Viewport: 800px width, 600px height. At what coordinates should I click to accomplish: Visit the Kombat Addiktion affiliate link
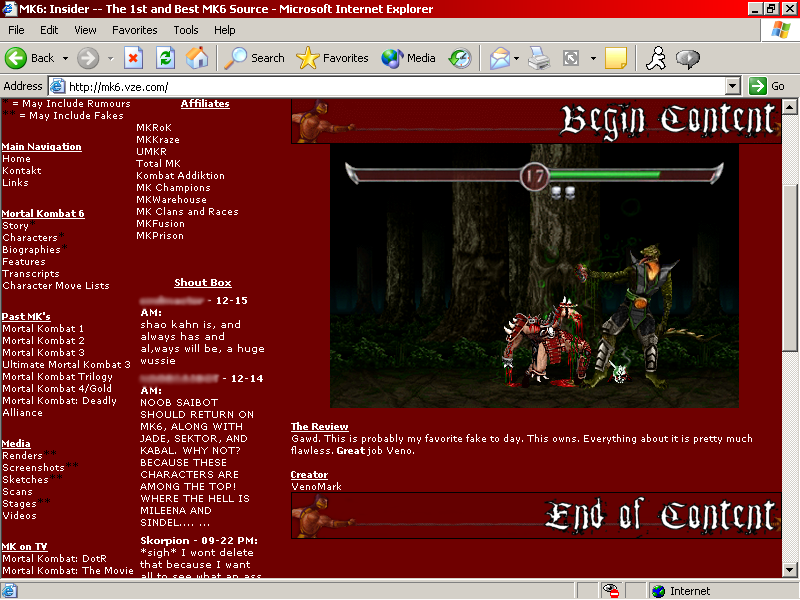(181, 175)
